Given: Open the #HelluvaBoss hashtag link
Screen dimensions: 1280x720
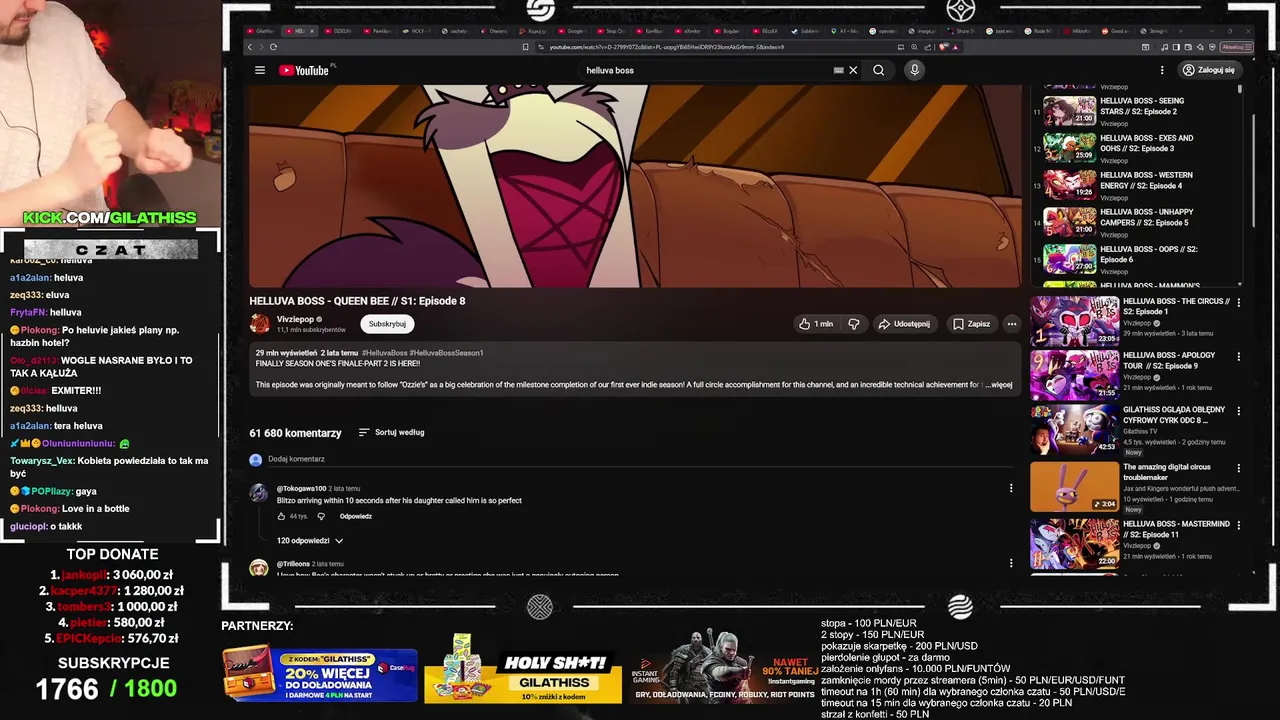Looking at the screenshot, I should coord(384,353).
